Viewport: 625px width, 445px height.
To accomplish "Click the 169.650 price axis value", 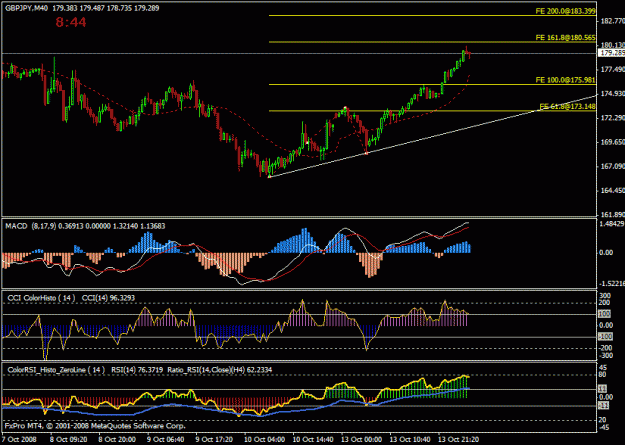I will (x=613, y=142).
